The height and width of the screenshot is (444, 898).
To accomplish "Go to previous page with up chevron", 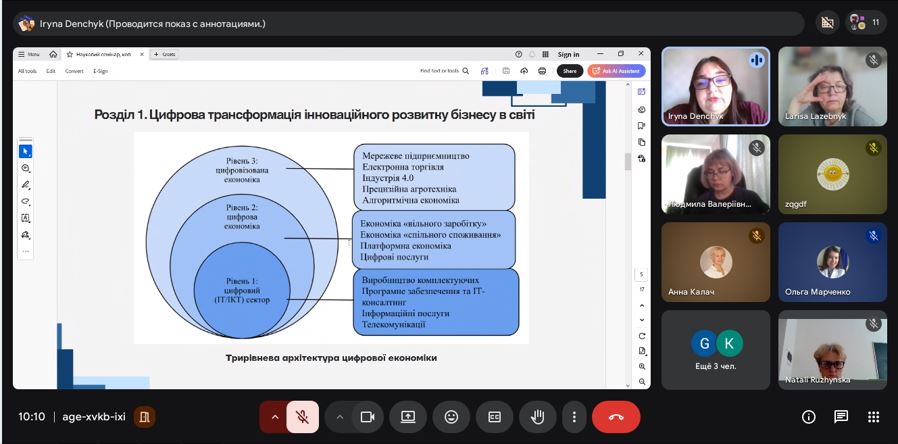I will [641, 306].
